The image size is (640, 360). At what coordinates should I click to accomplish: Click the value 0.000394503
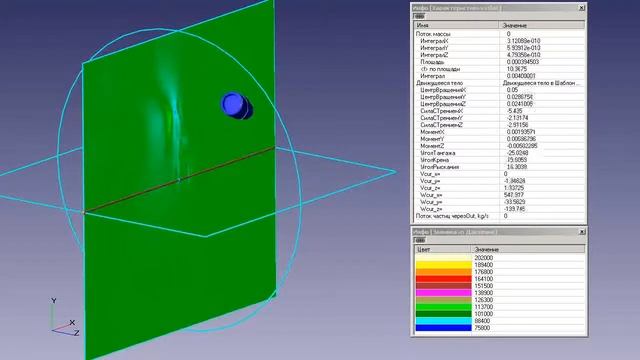(x=523, y=62)
